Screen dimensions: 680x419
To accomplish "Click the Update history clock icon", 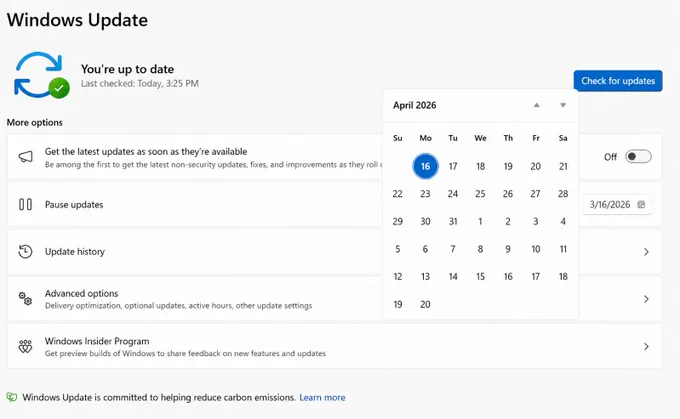I will coord(25,252).
